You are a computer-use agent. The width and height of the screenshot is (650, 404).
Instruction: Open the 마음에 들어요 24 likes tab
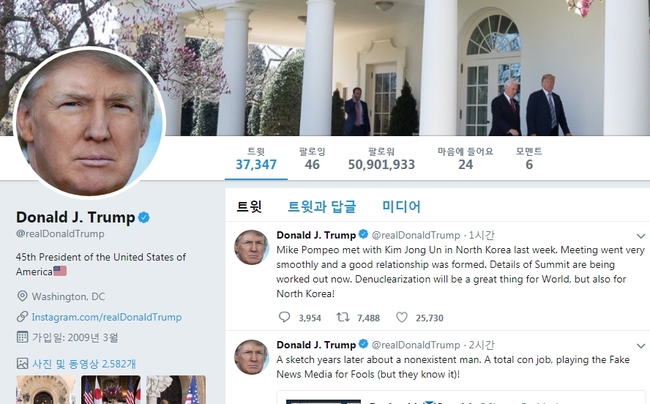tap(466, 159)
